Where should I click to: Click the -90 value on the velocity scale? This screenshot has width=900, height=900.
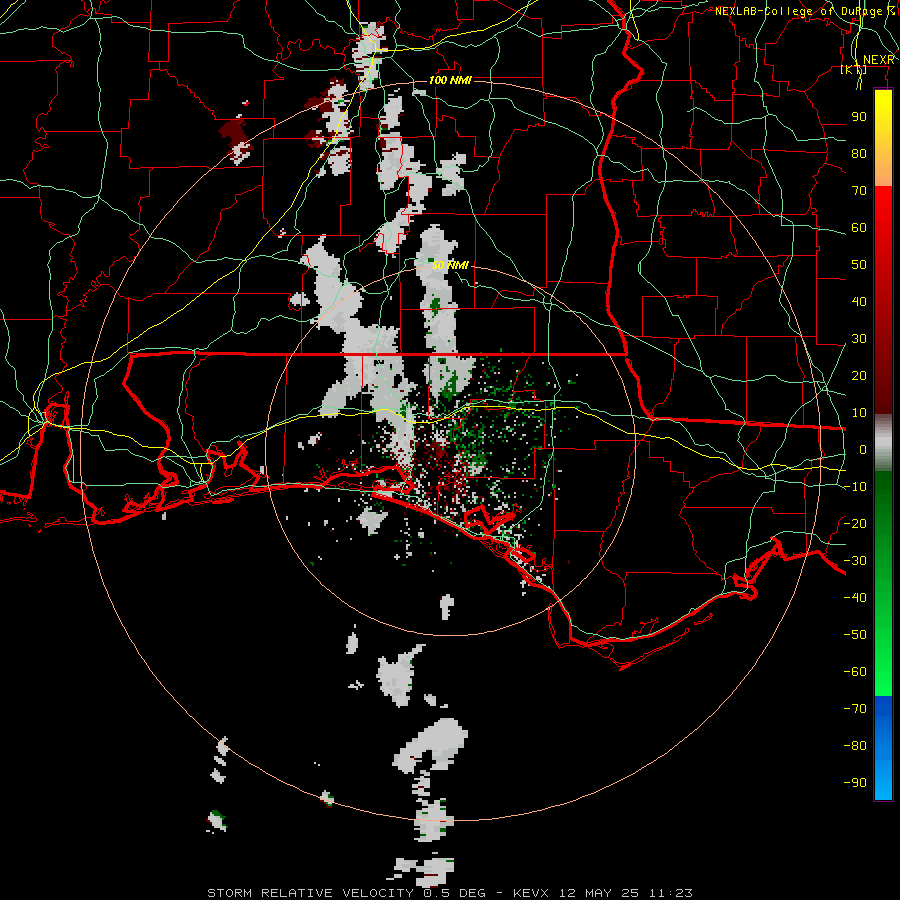pos(855,783)
